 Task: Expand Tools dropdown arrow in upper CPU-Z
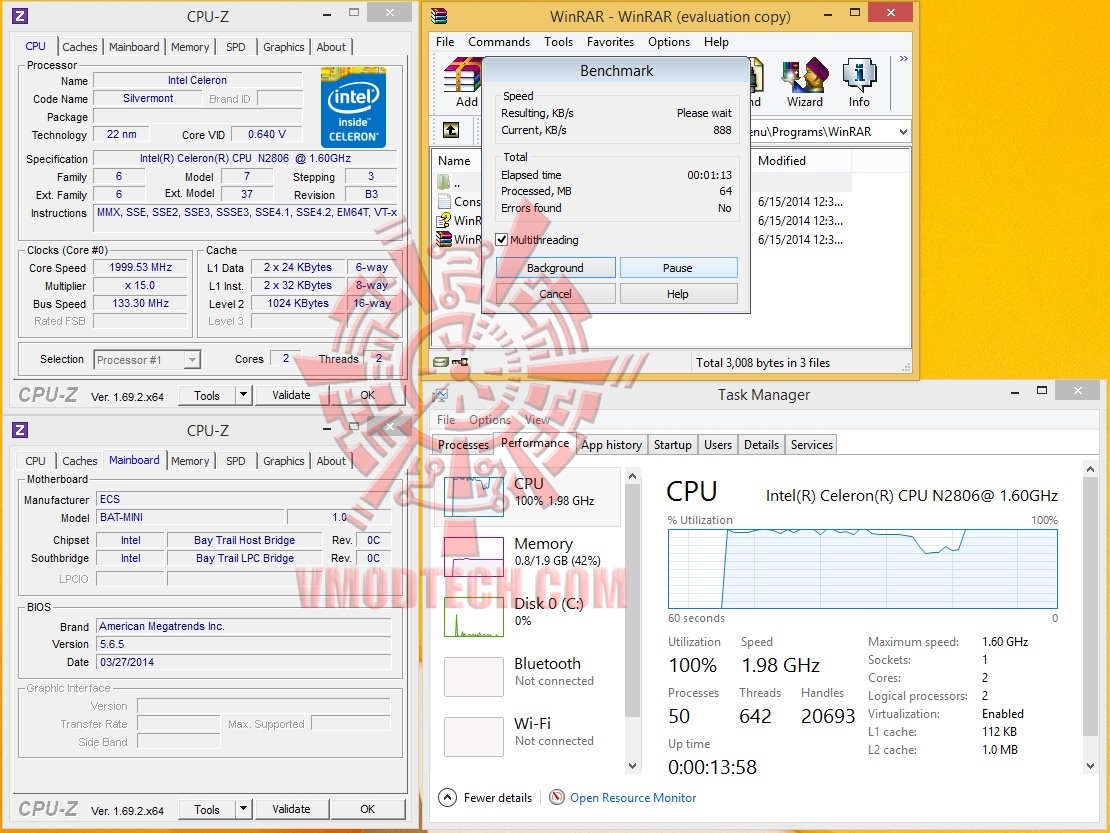(243, 395)
